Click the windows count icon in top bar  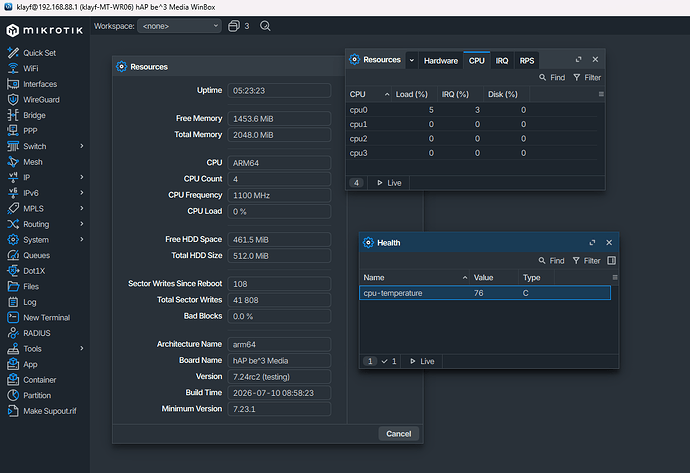pyautogui.click(x=234, y=26)
